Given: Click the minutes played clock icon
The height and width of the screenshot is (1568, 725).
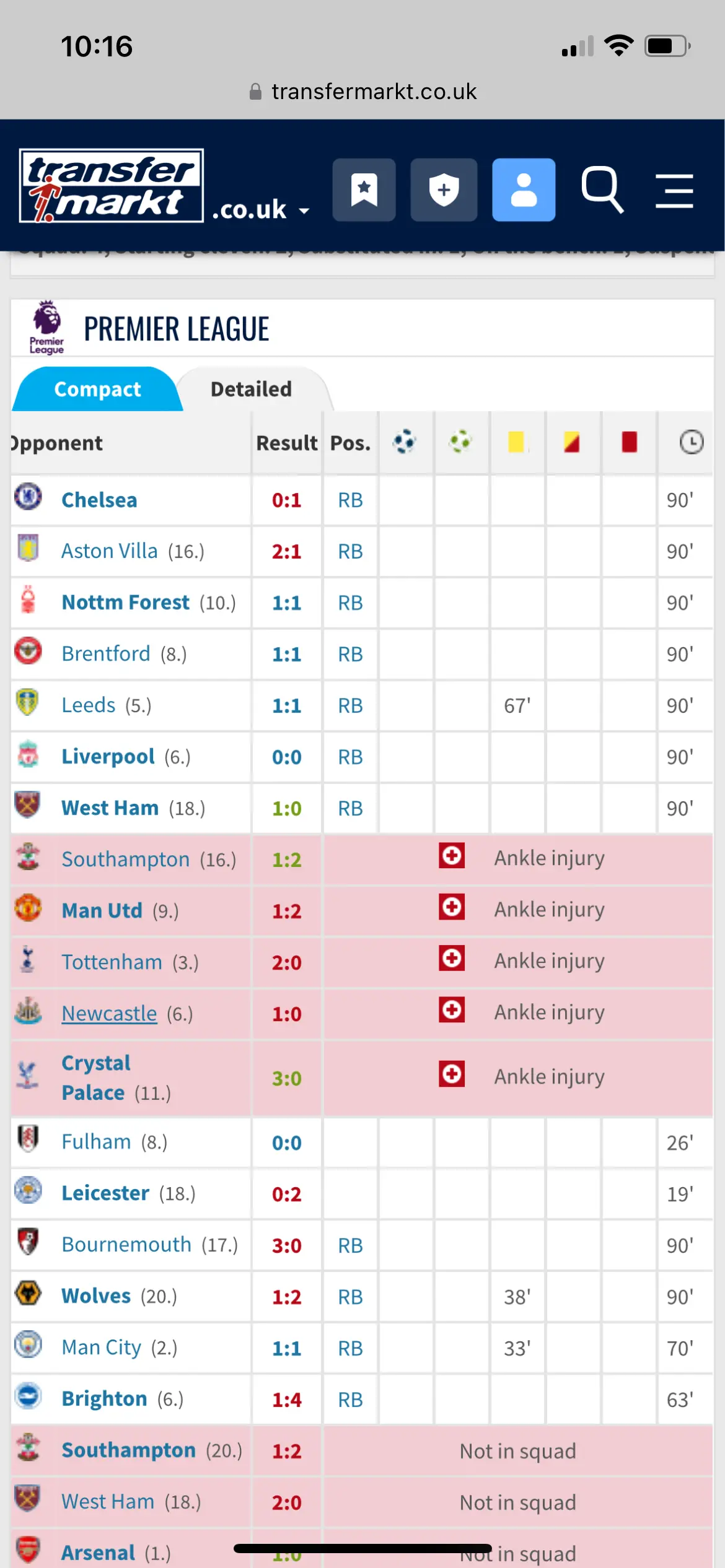Looking at the screenshot, I should tap(691, 442).
